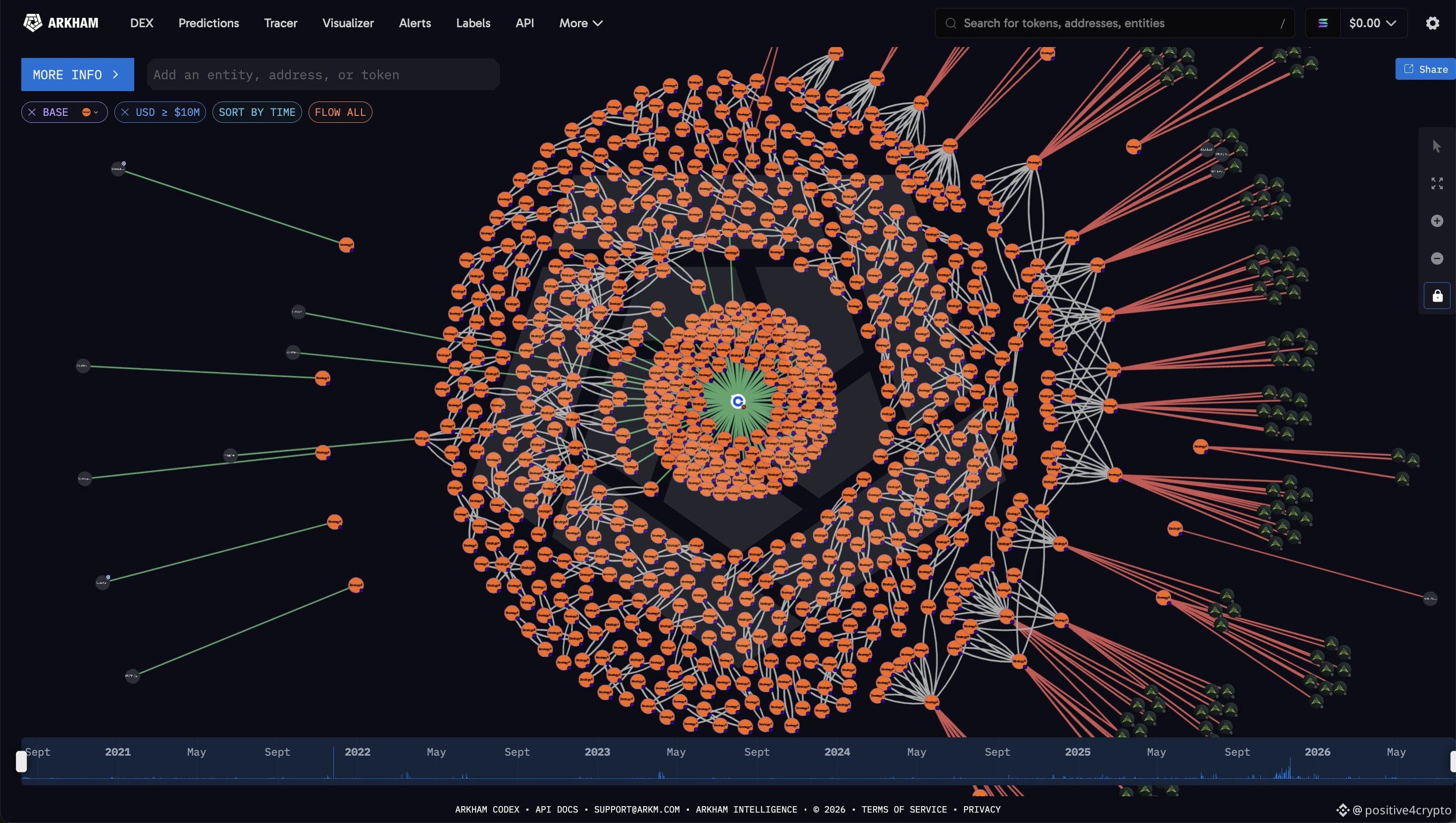Open TERMS OF SERVICE
The image size is (1456, 823).
(904, 810)
